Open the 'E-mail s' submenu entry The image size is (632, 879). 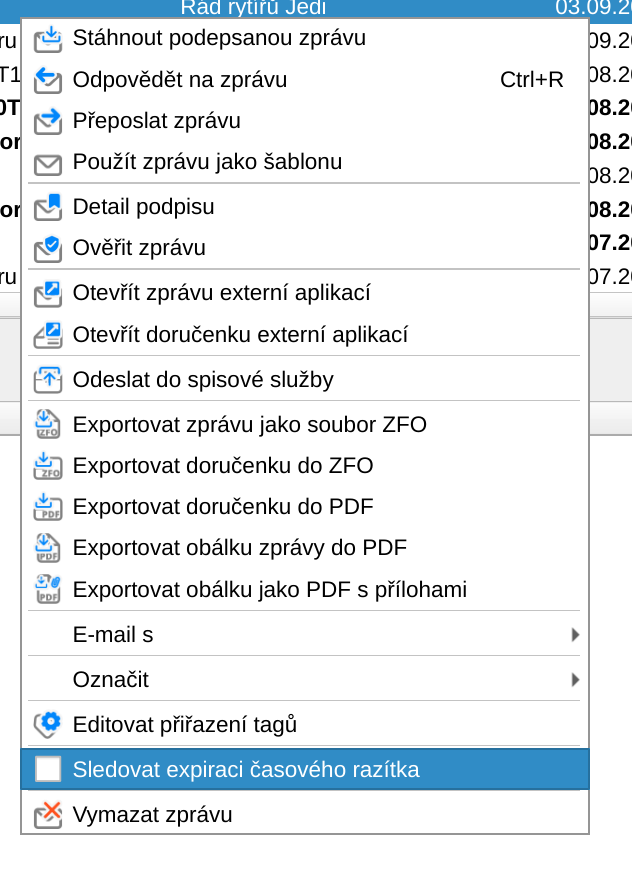113,634
